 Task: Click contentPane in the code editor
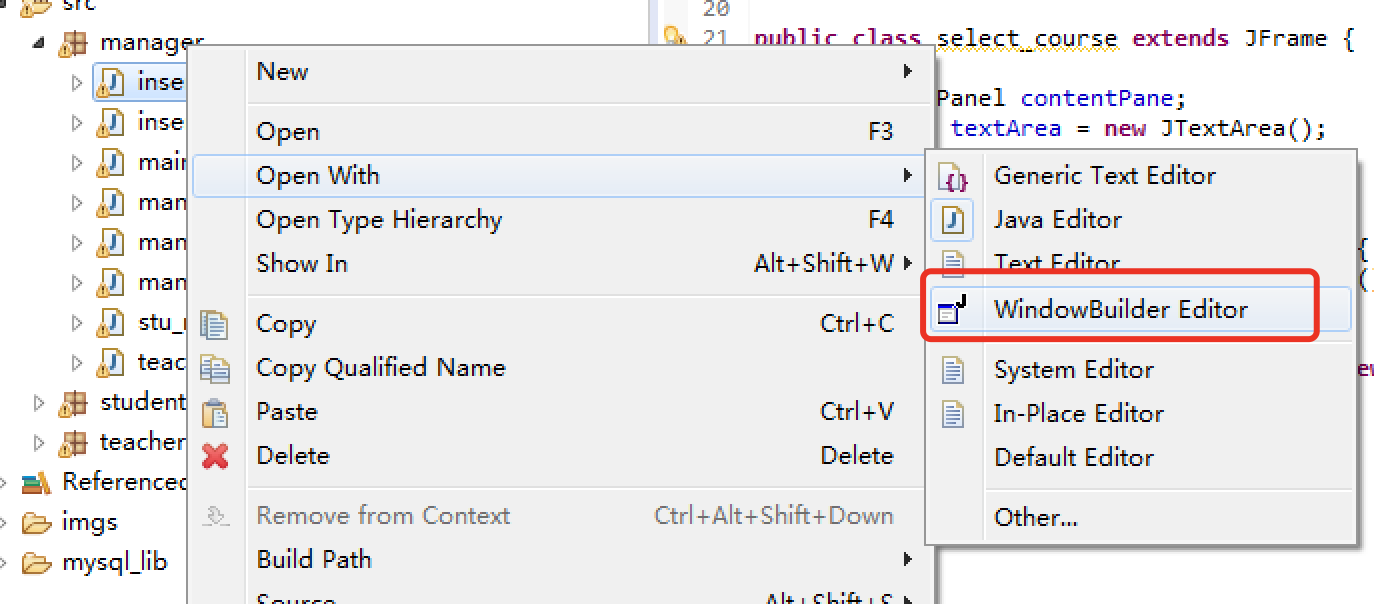1096,100
